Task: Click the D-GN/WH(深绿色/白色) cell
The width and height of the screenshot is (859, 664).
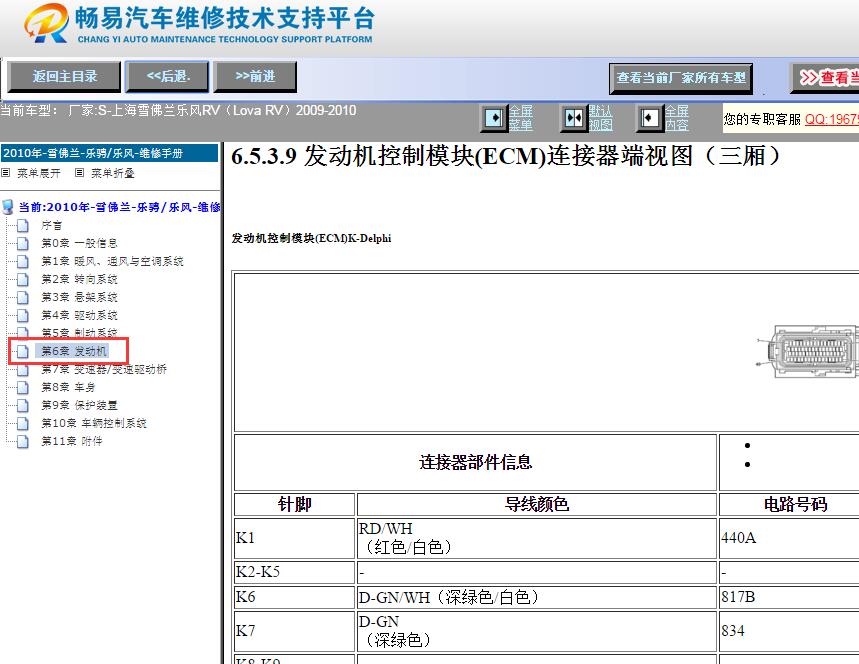Action: coord(537,597)
